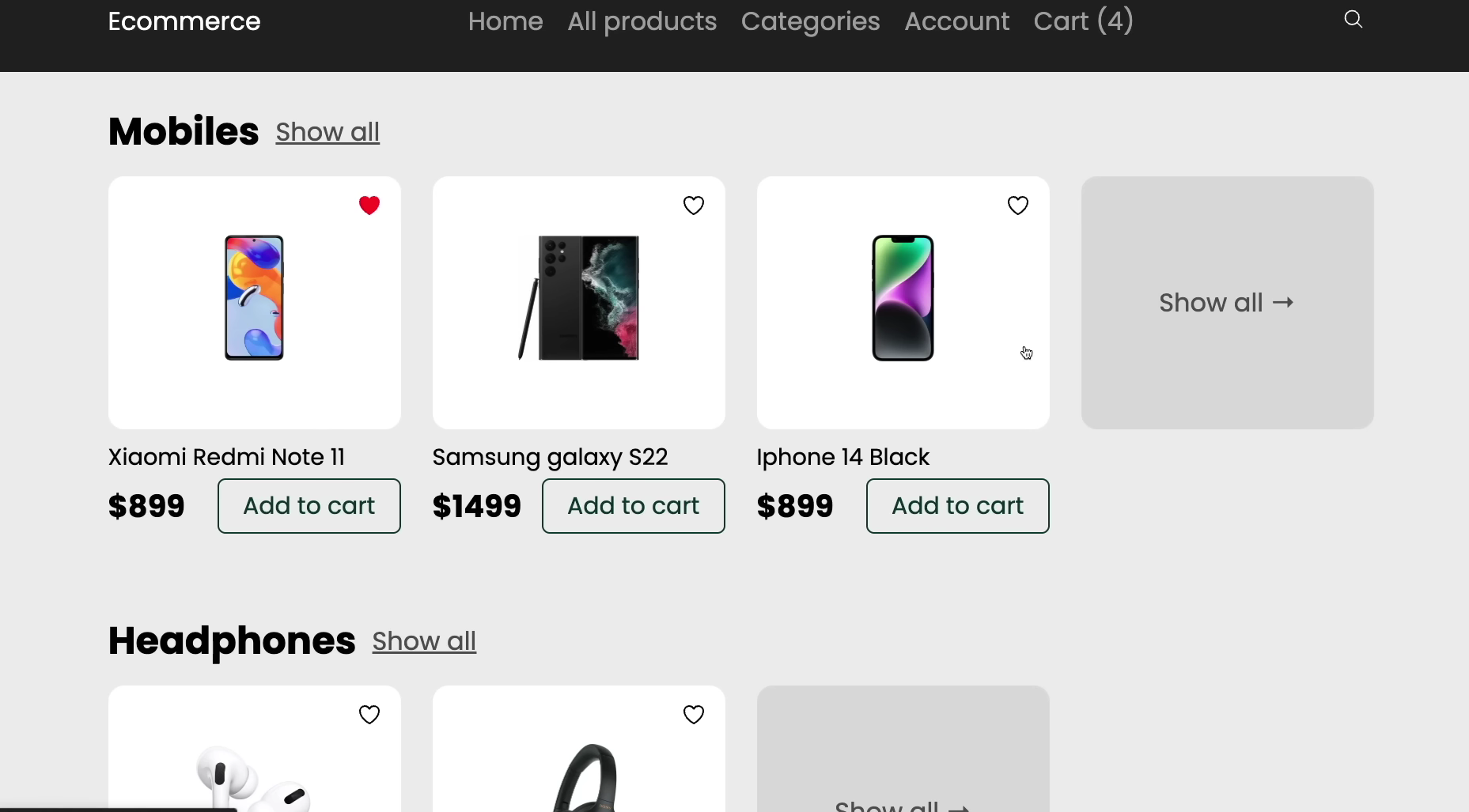Add Iphone 14 Black to cart

click(x=957, y=506)
